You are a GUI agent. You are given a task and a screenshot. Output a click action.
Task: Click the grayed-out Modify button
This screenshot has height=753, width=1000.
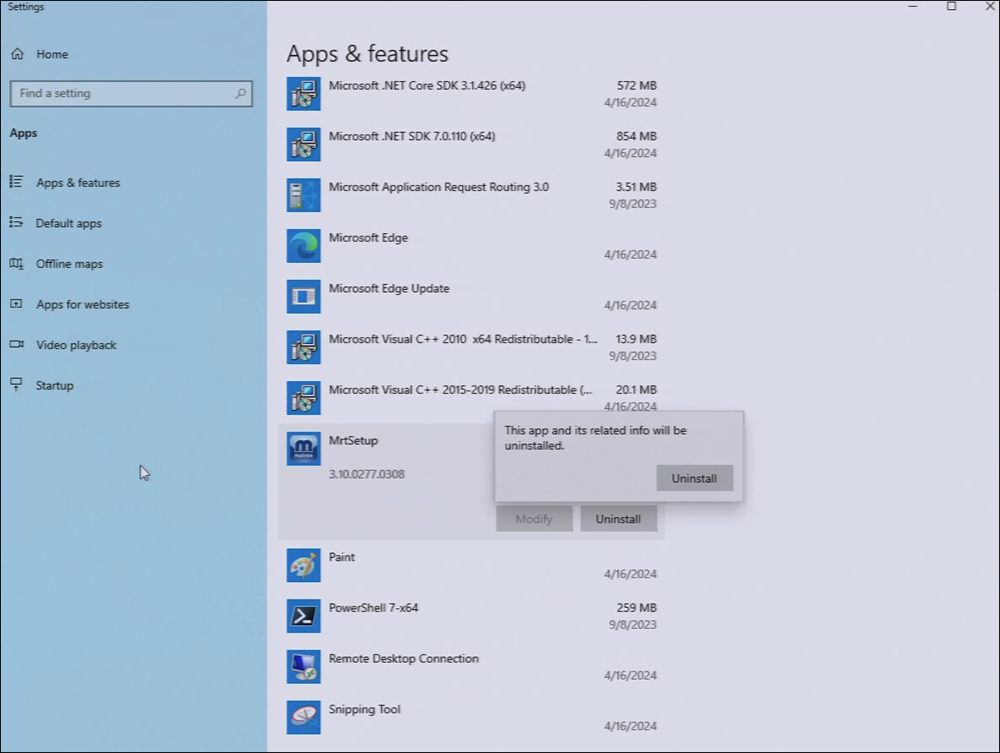(x=534, y=519)
